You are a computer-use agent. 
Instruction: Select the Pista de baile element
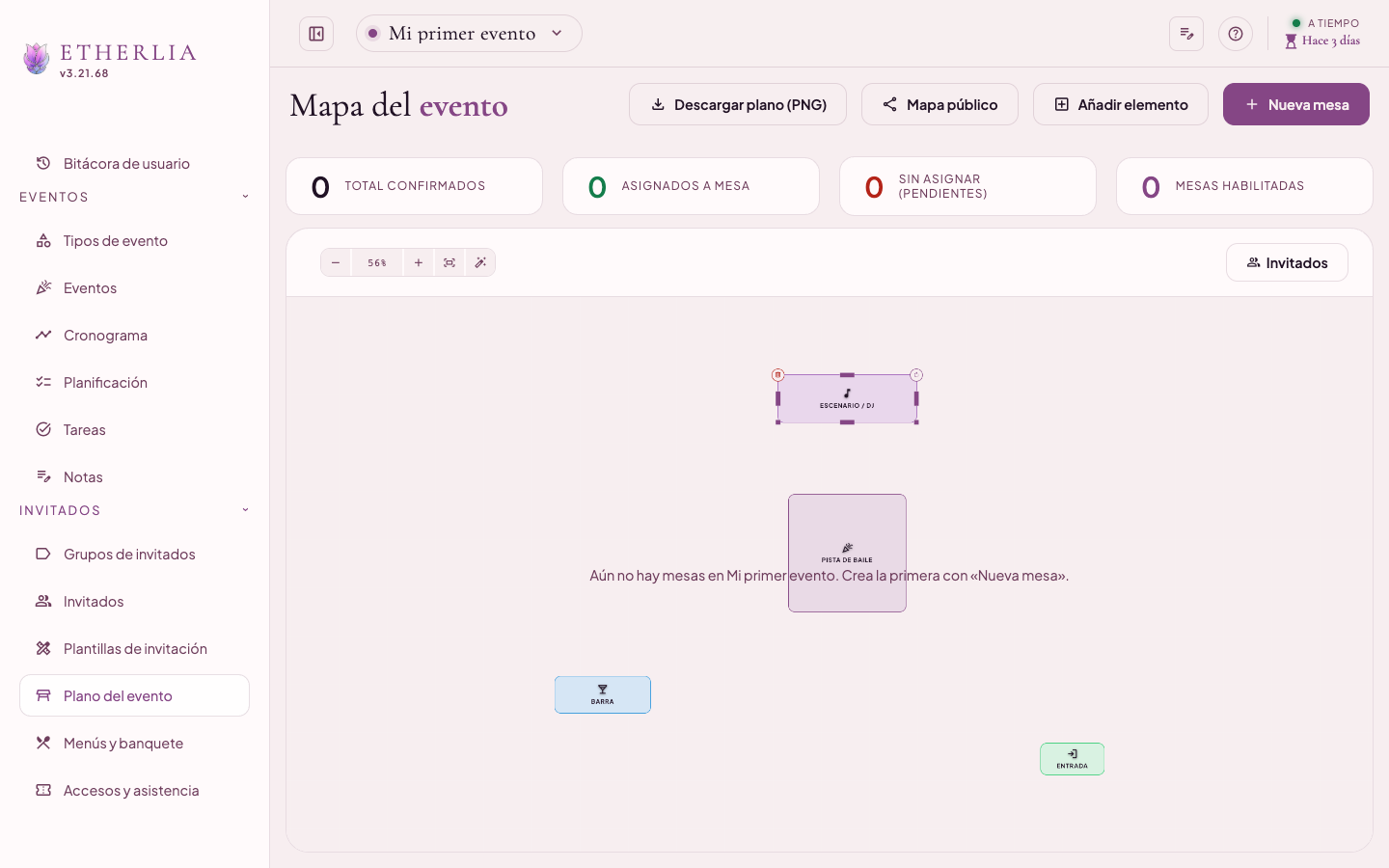pos(847,553)
